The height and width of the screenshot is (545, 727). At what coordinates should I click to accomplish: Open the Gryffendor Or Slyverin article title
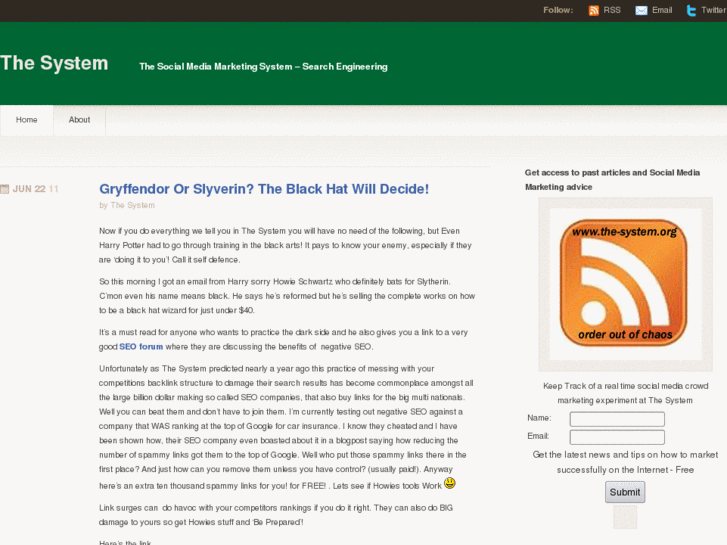click(x=264, y=189)
